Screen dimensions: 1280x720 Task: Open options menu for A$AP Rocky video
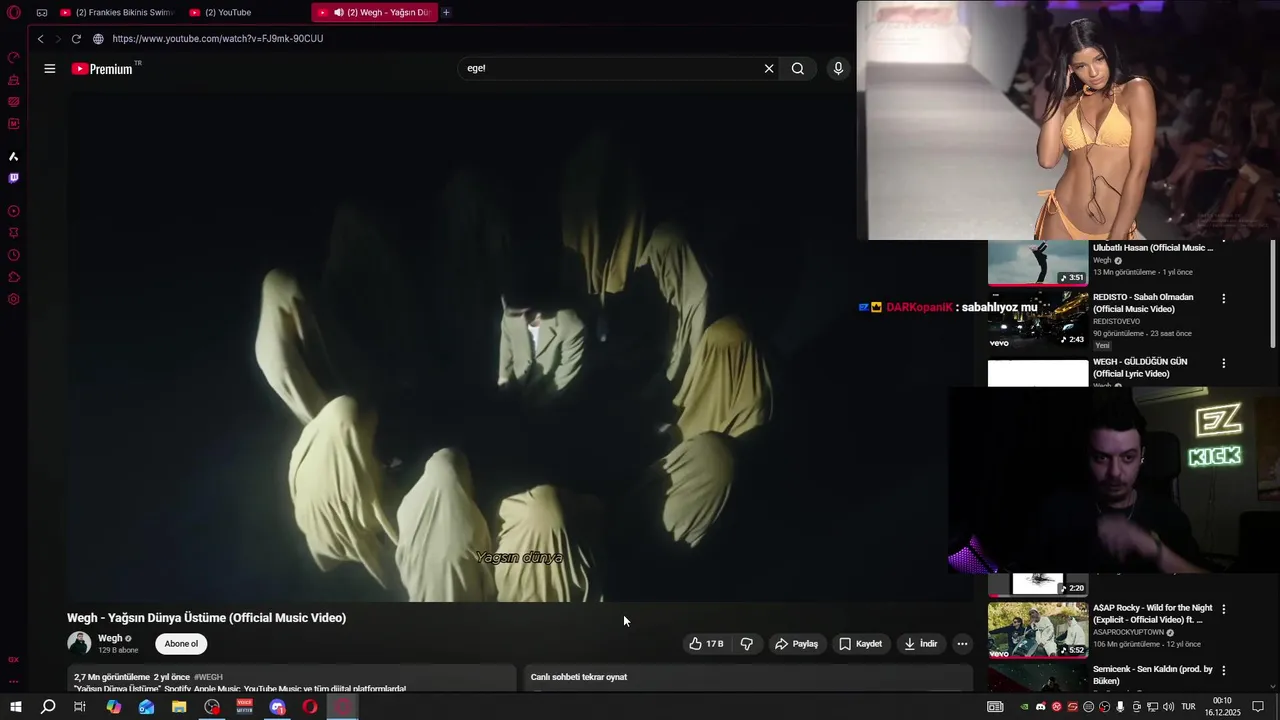[1223, 609]
